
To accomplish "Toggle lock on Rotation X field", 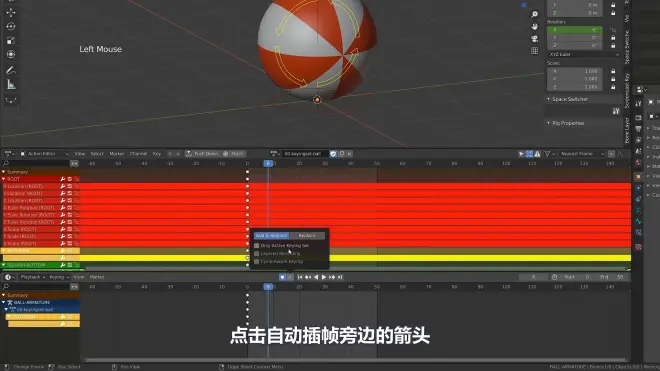I will tap(613, 30).
